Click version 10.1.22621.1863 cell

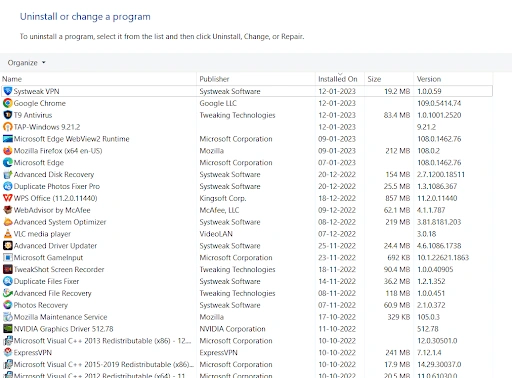[x=443, y=258]
